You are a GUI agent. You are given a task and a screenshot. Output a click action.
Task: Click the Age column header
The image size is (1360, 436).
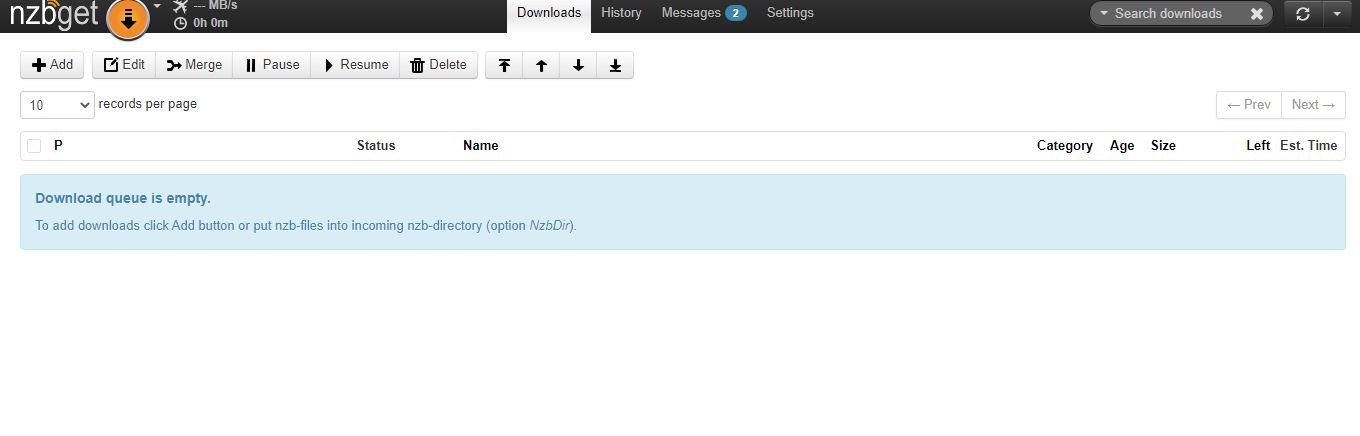1122,146
